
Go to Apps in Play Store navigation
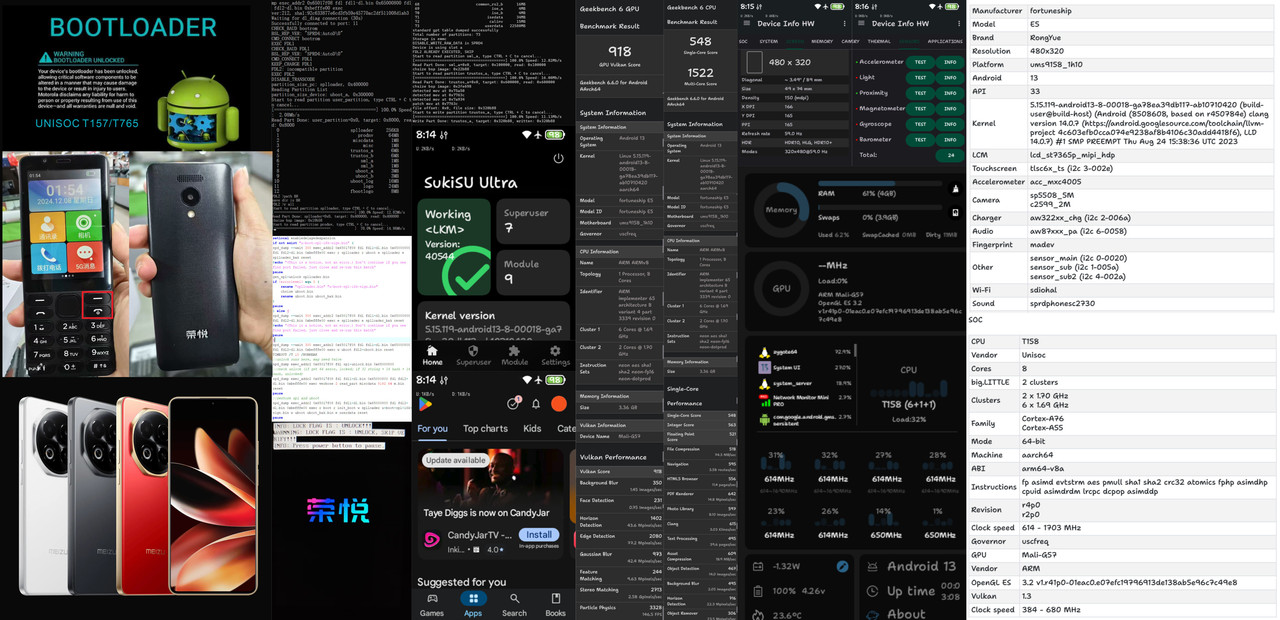[473, 604]
